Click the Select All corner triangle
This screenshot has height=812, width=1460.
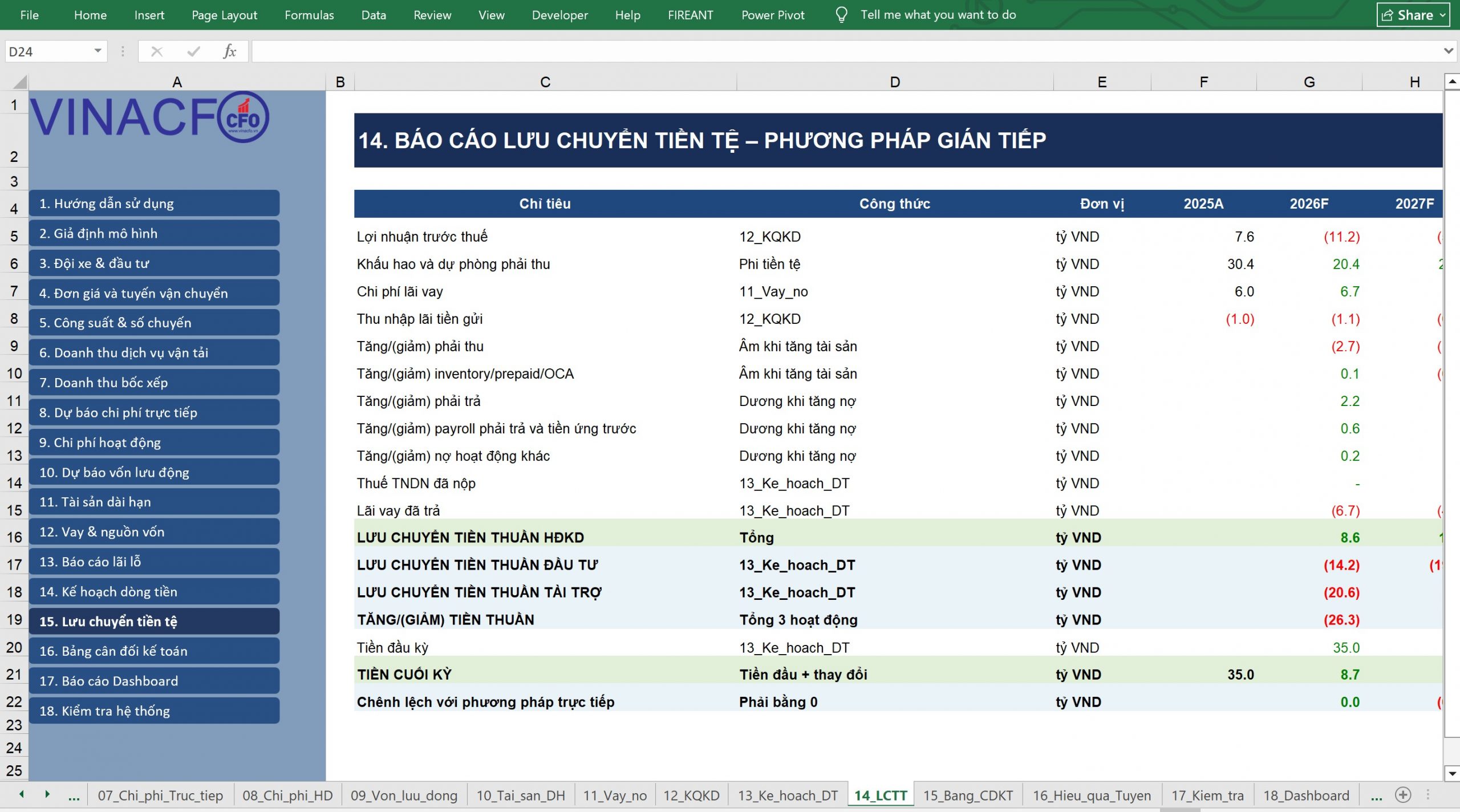(19, 82)
